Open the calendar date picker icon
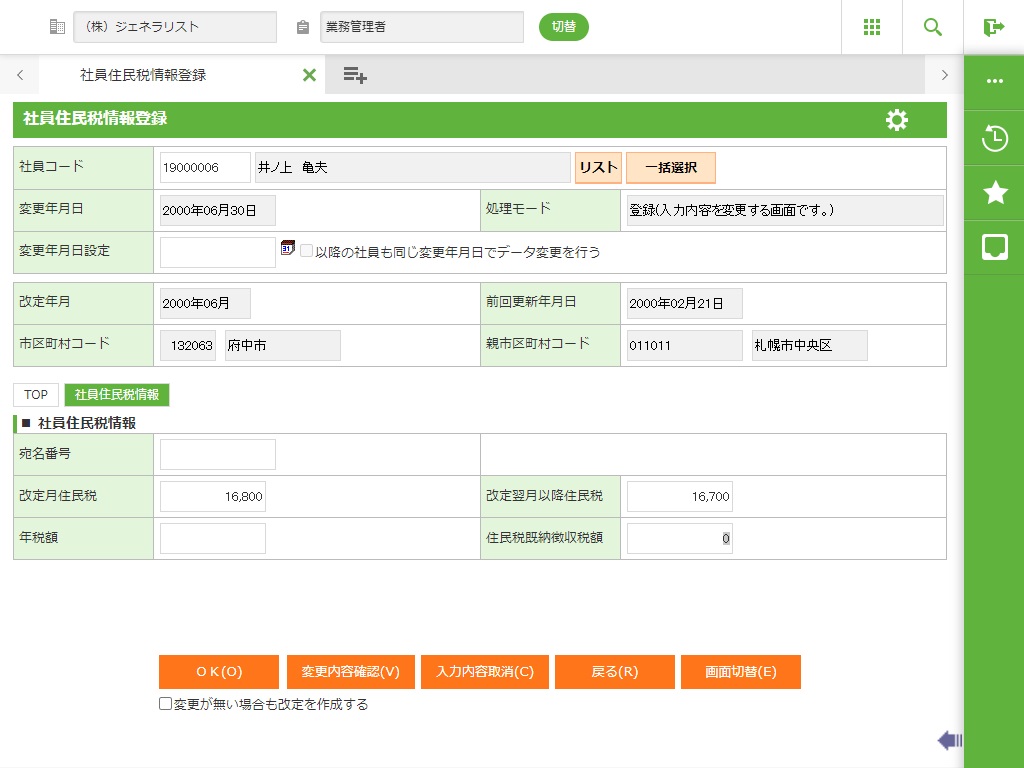The height and width of the screenshot is (768, 1024). pos(288,248)
